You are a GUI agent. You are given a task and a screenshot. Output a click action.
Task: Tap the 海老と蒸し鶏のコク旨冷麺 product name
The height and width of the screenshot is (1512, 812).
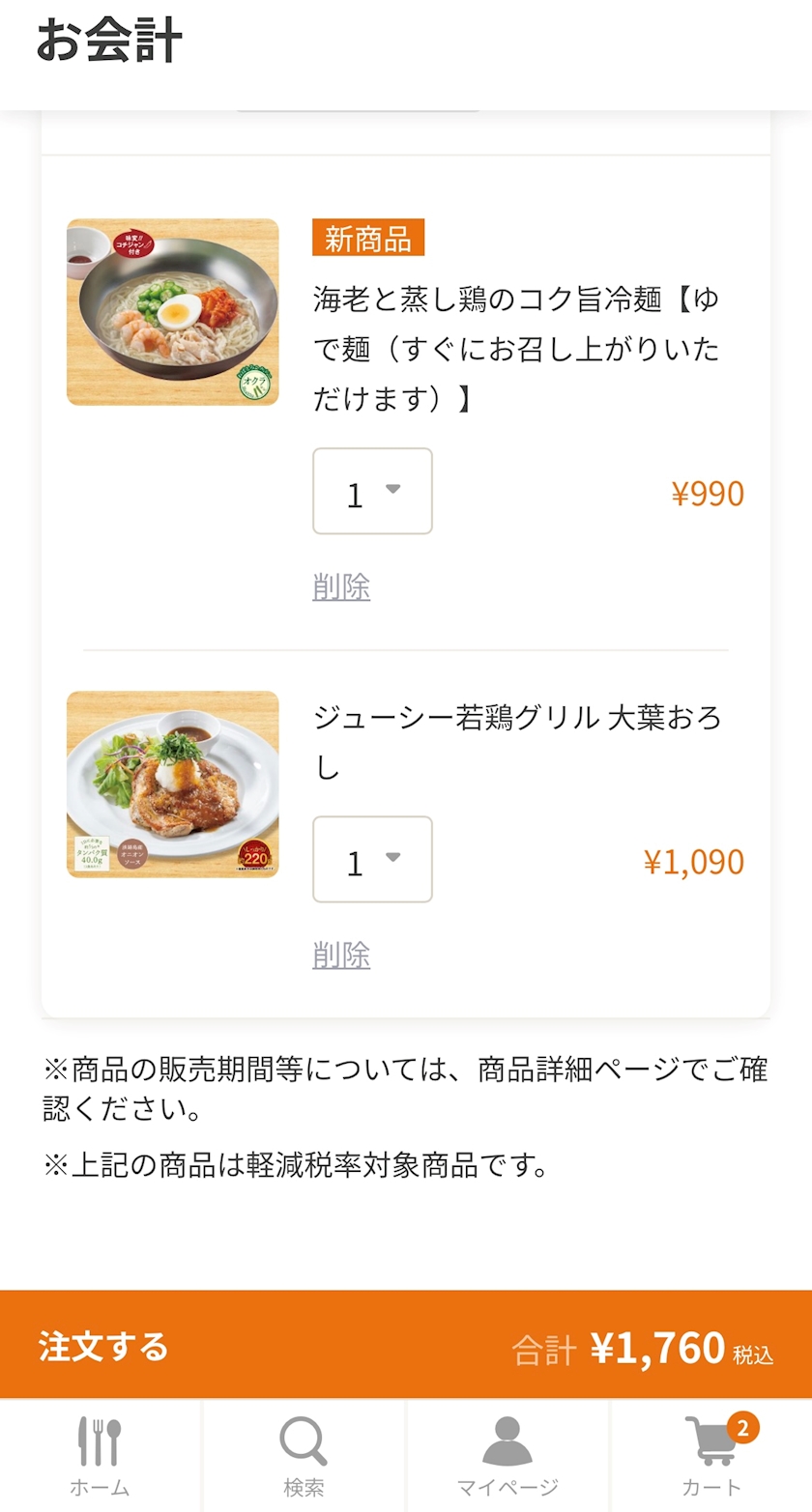(516, 348)
